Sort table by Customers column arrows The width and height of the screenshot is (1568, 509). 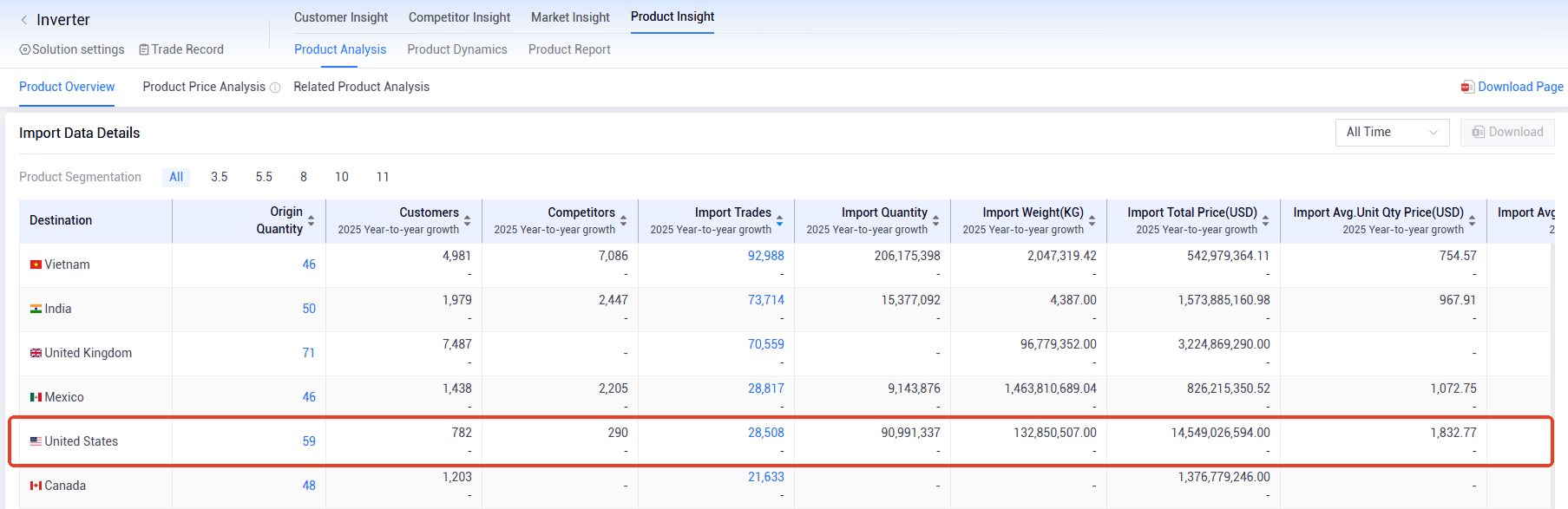click(x=467, y=221)
